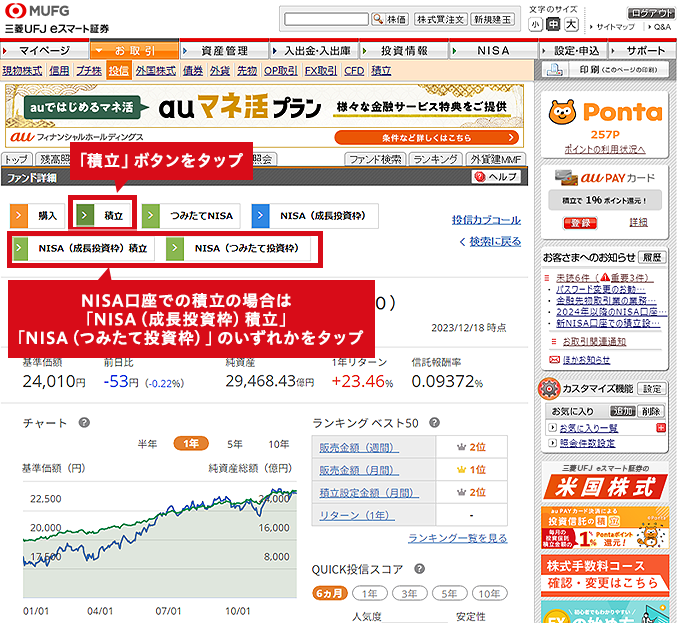The height and width of the screenshot is (623, 680).
Task: Switch to the ランキング tab
Action: 435,160
